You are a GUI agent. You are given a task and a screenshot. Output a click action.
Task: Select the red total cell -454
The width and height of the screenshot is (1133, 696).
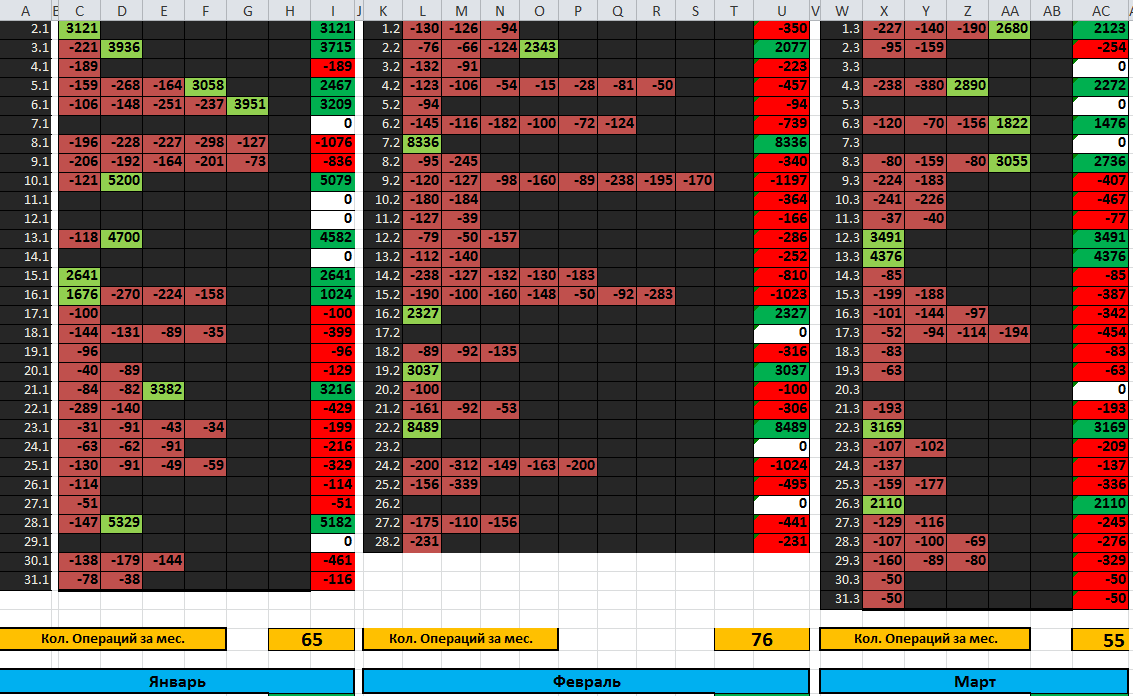[1101, 332]
